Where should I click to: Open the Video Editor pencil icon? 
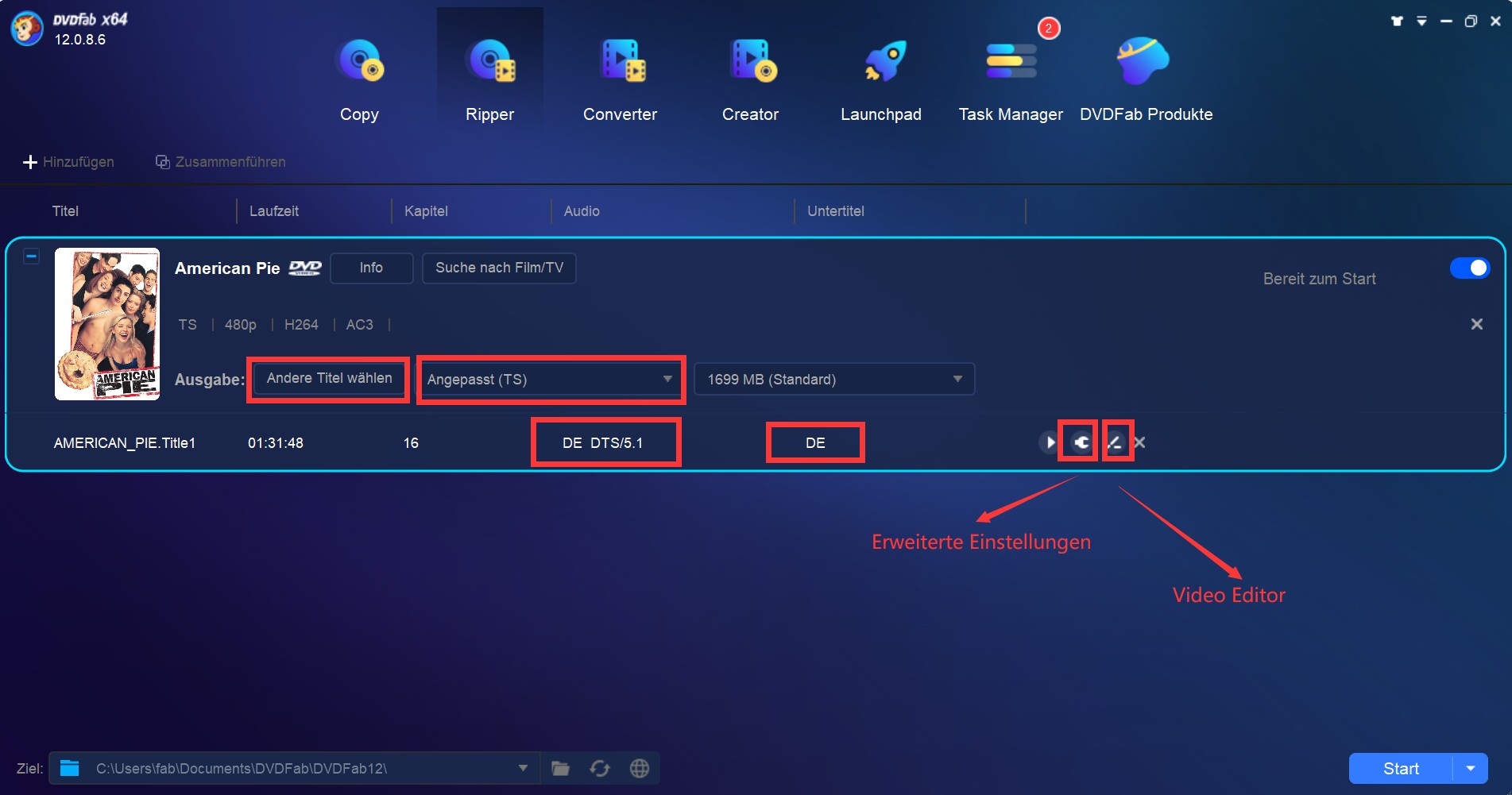(x=1115, y=442)
